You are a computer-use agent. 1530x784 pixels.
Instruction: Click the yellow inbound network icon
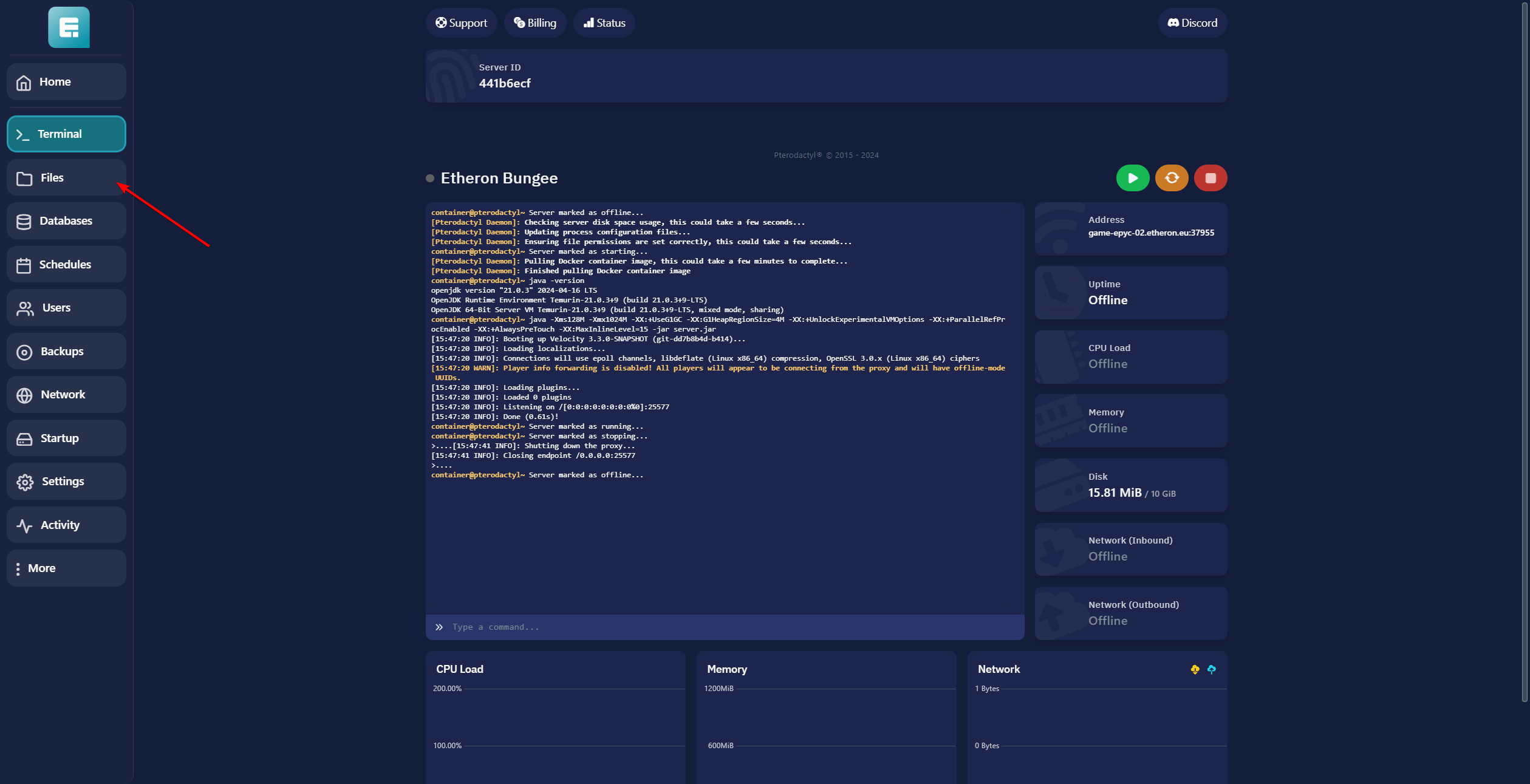pos(1195,669)
